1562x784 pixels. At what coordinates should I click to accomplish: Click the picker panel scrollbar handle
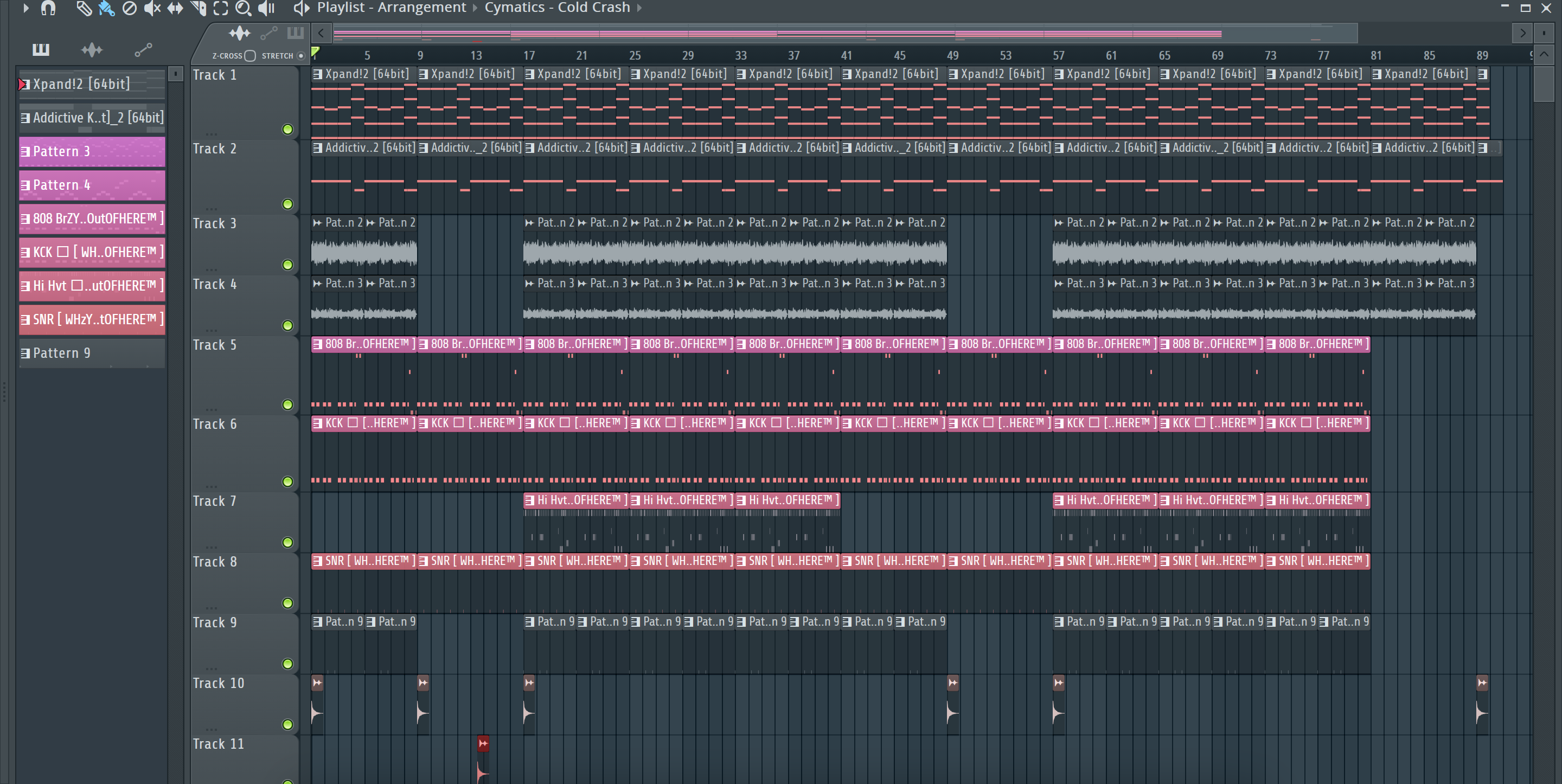175,74
